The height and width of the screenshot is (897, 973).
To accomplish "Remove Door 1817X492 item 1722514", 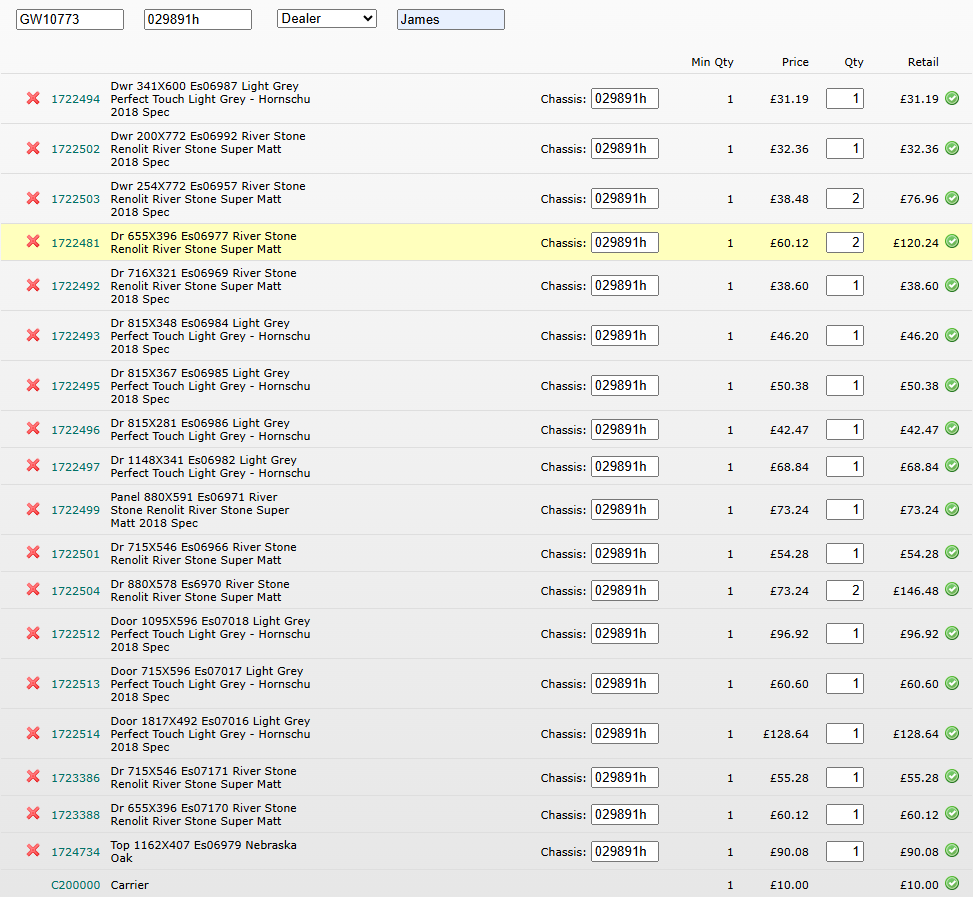I will [33, 734].
